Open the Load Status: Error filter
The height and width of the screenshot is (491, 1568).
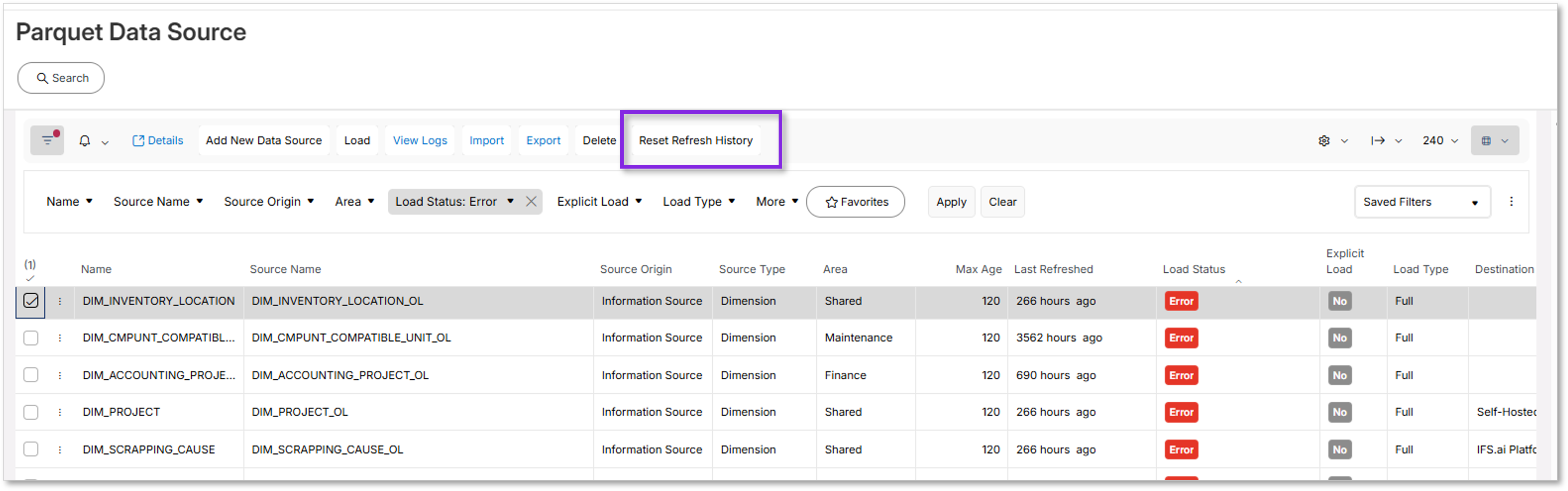click(454, 201)
